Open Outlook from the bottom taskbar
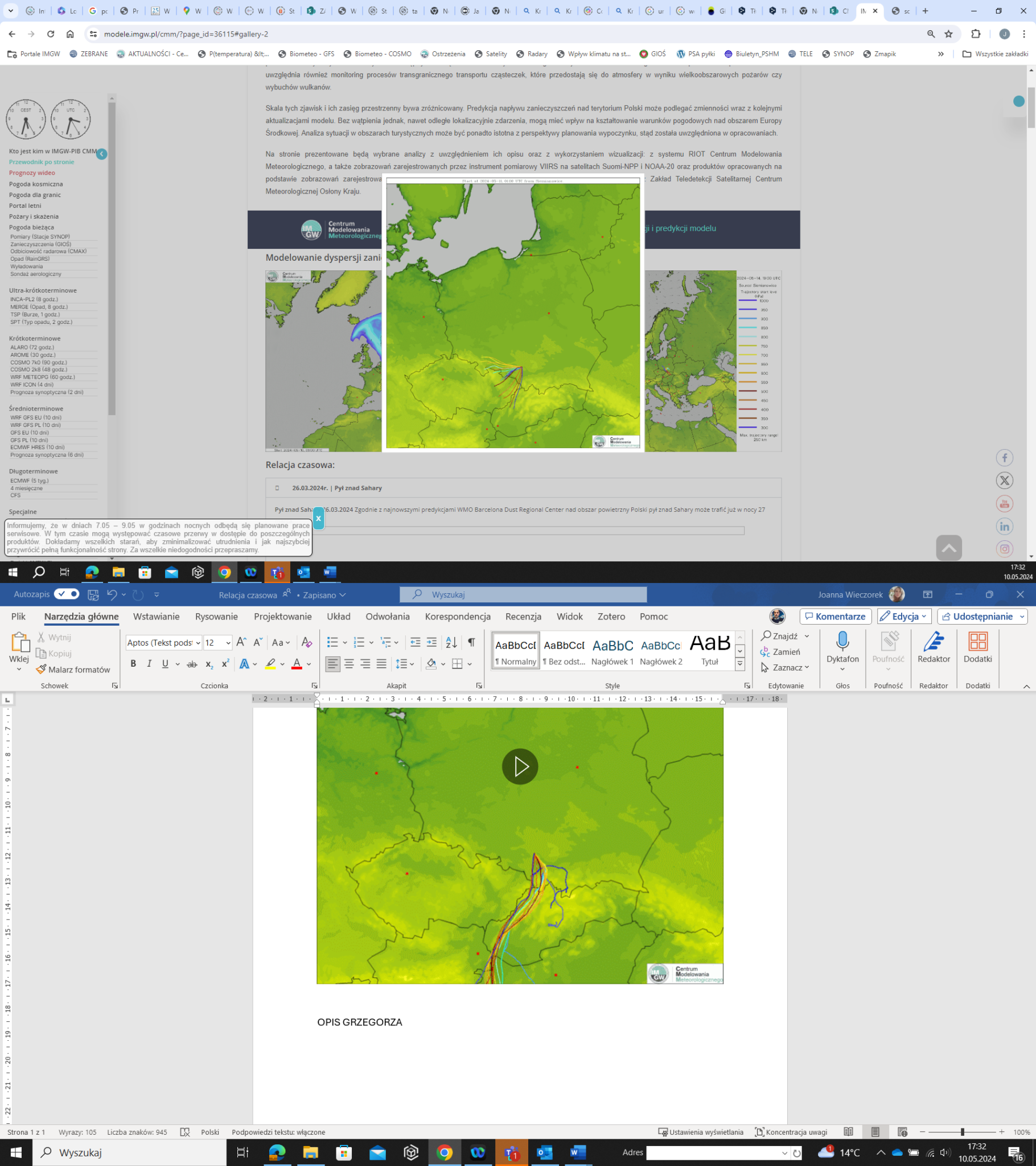Image resolution: width=1036 pixels, height=1166 pixels. click(x=545, y=1153)
